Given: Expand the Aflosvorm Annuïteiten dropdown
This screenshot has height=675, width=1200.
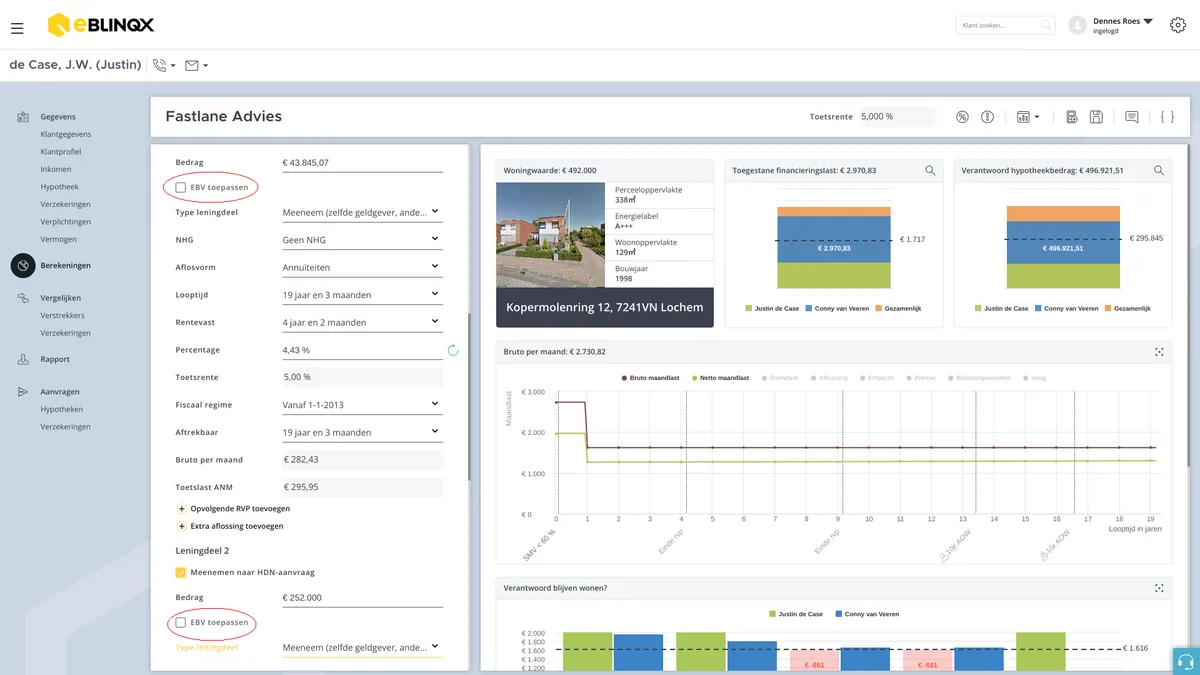Looking at the screenshot, I should [x=362, y=267].
